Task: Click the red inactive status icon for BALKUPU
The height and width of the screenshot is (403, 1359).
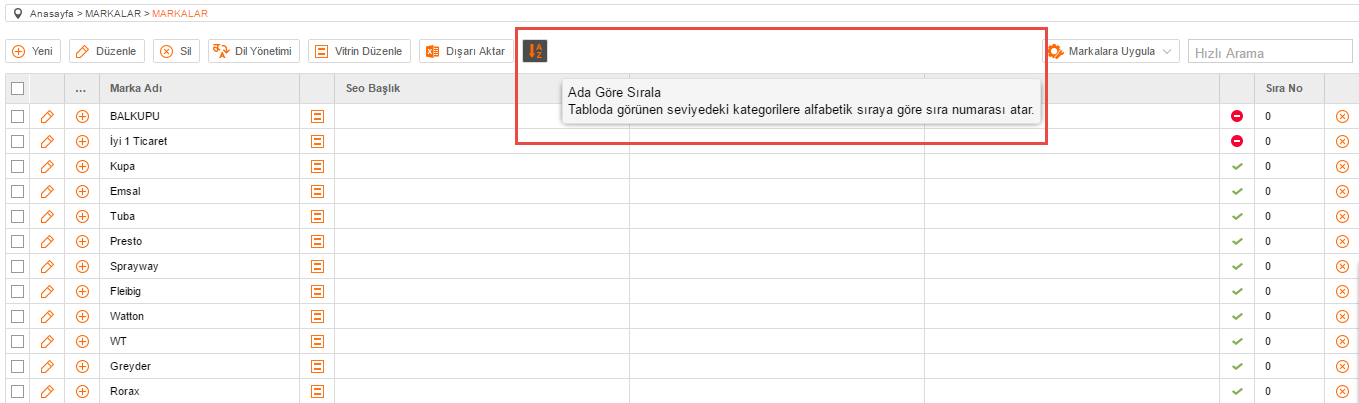Action: tap(1237, 116)
